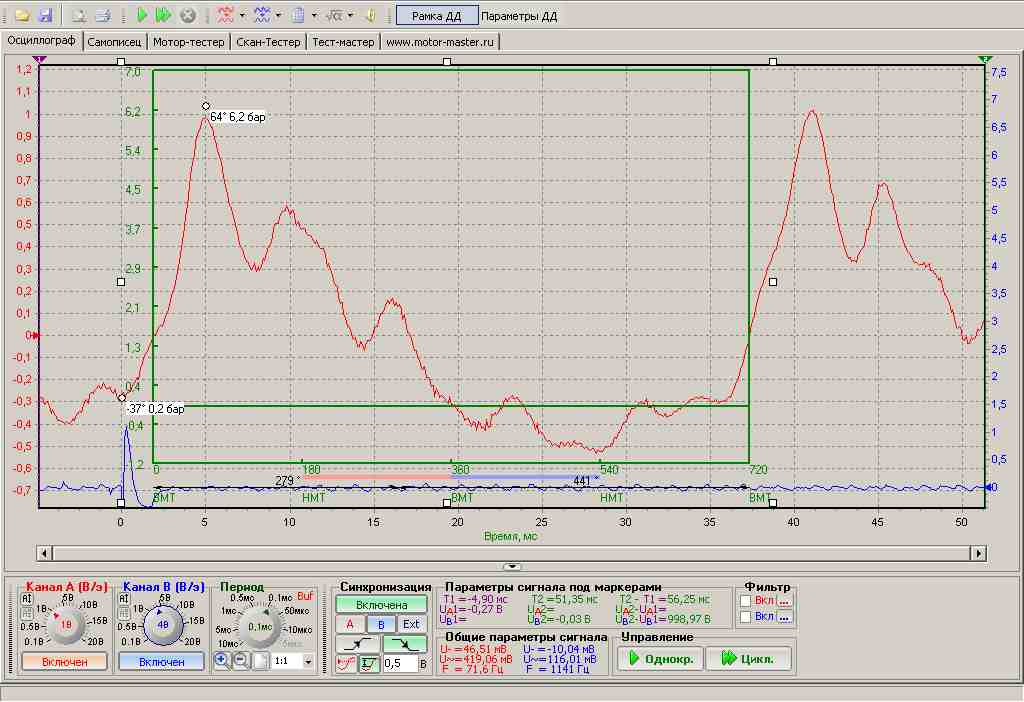Open the Мотор-тестер tab

(189, 42)
